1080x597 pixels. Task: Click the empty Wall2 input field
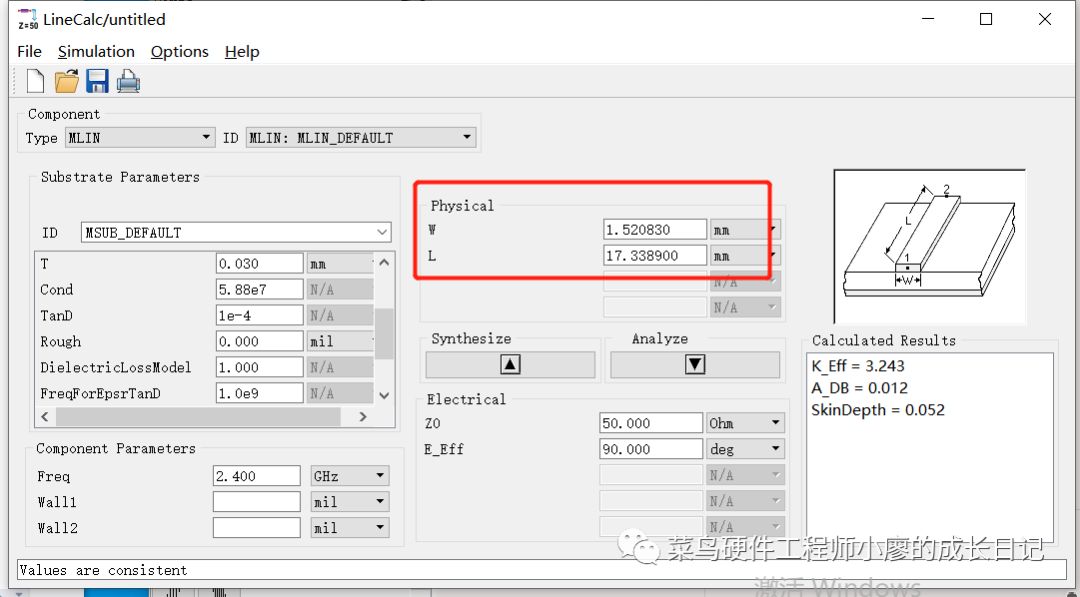(257, 528)
